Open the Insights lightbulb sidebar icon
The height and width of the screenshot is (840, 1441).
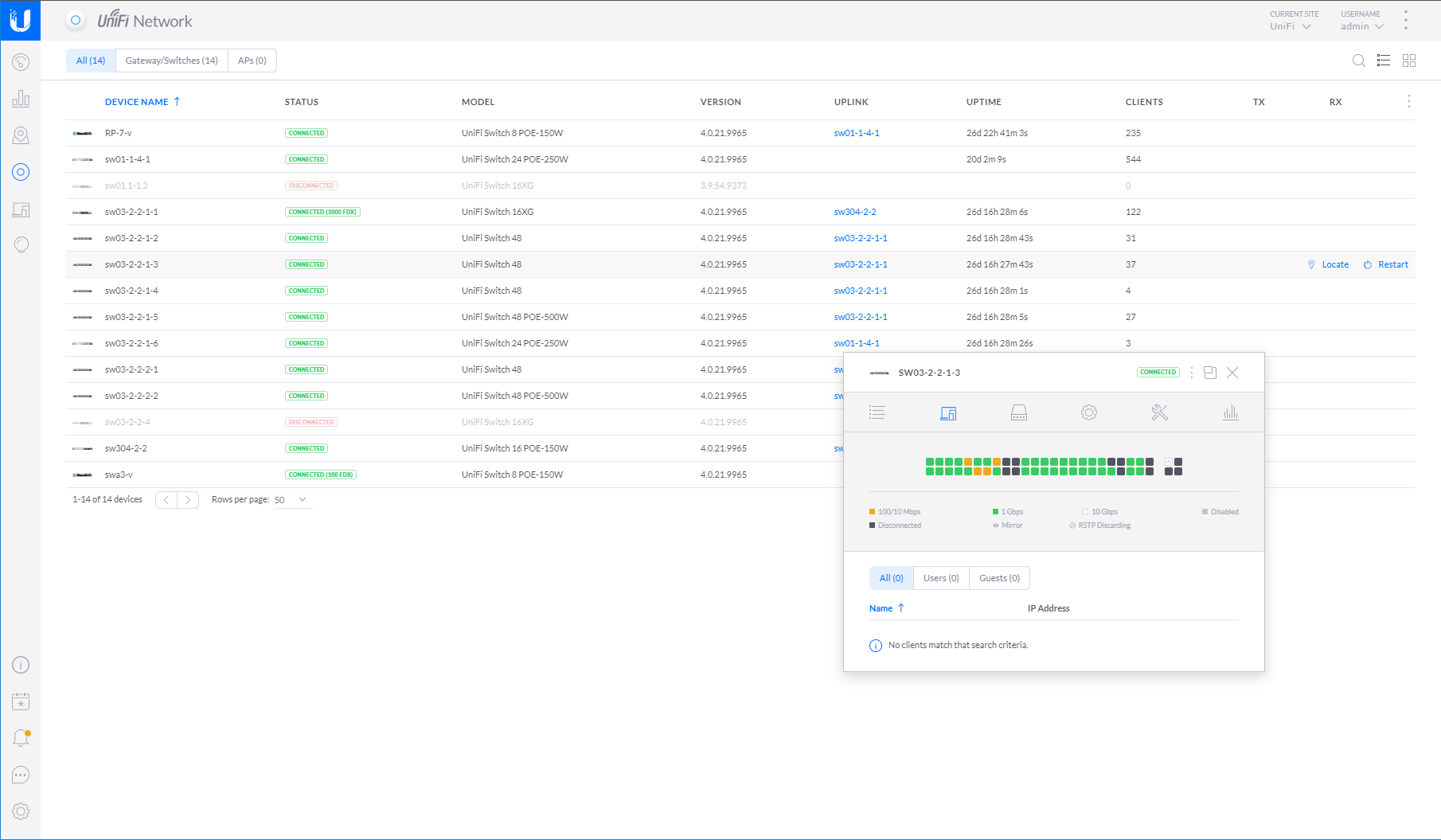(x=21, y=245)
